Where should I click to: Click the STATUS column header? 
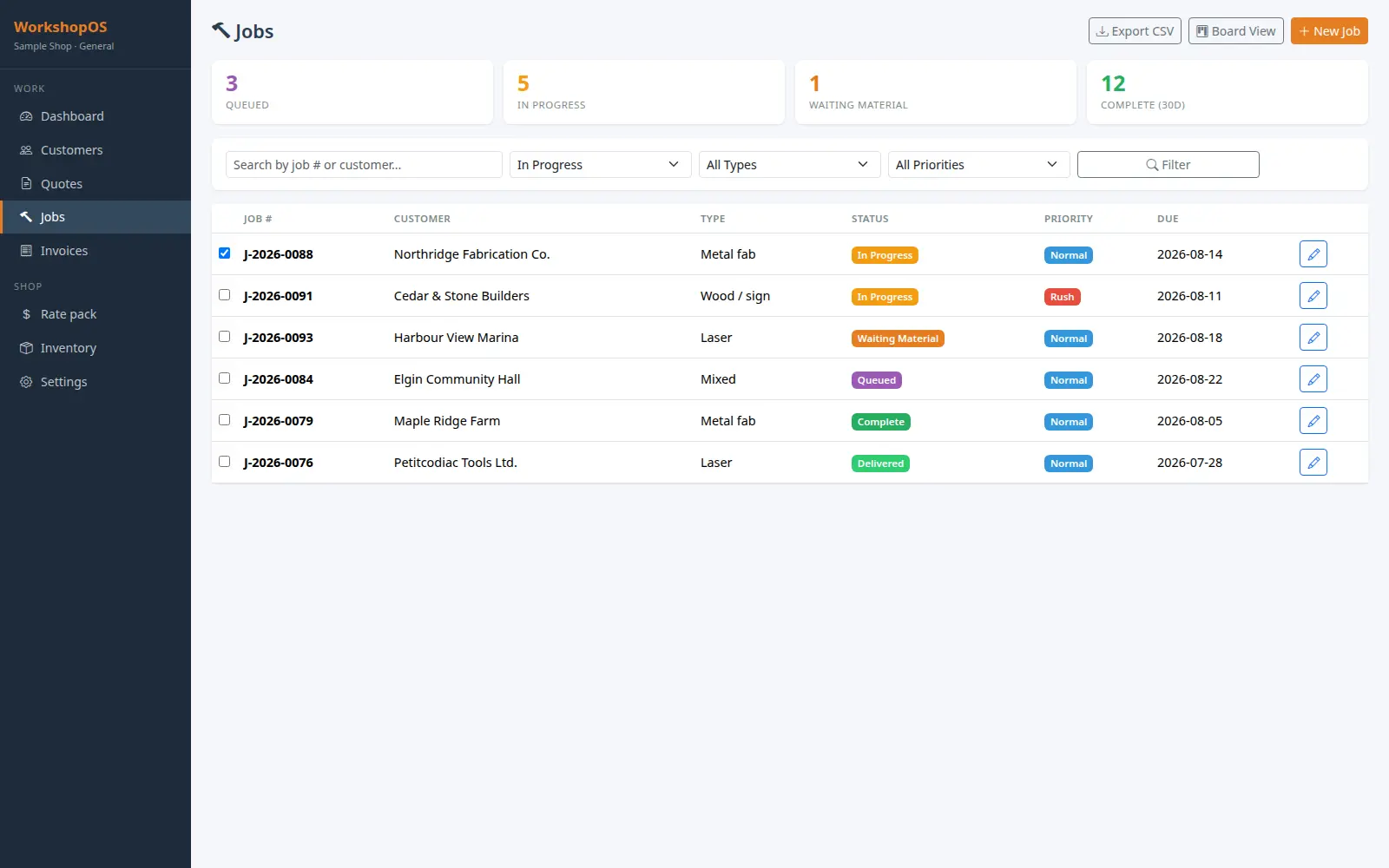(870, 219)
